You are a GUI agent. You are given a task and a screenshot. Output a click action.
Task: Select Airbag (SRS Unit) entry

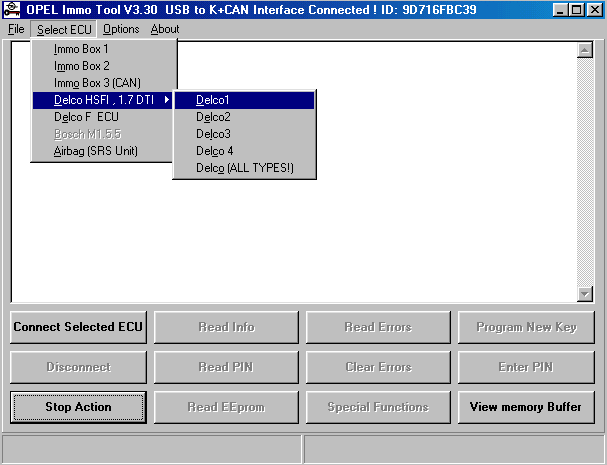coord(104,151)
